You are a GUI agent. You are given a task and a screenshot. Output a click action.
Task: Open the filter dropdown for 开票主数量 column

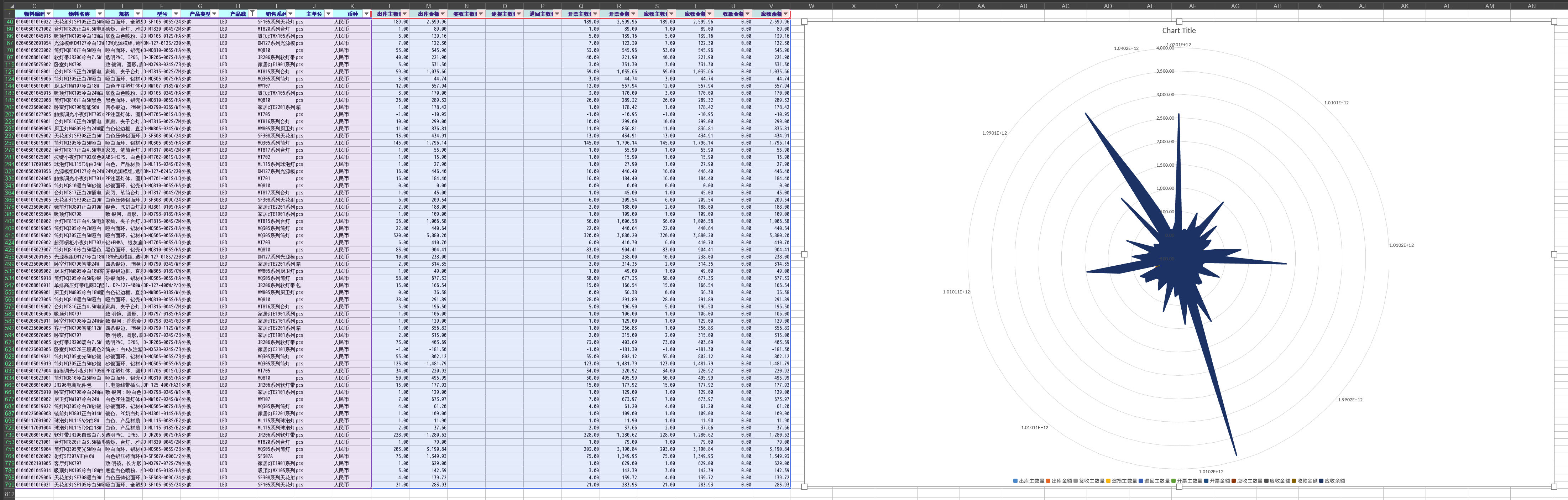pyautogui.click(x=595, y=14)
